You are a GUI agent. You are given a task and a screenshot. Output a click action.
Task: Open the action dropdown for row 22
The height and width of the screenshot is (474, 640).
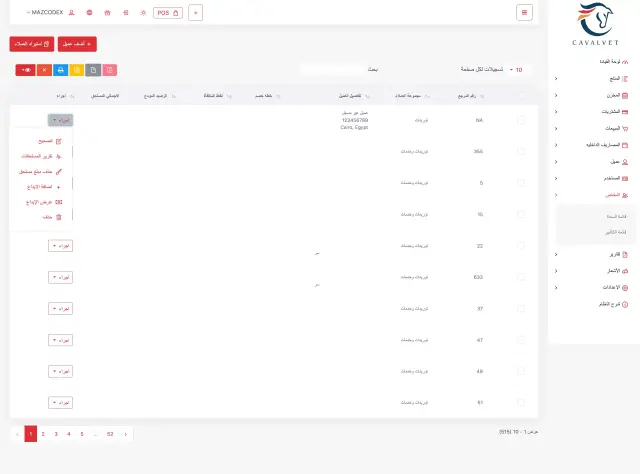click(x=60, y=246)
